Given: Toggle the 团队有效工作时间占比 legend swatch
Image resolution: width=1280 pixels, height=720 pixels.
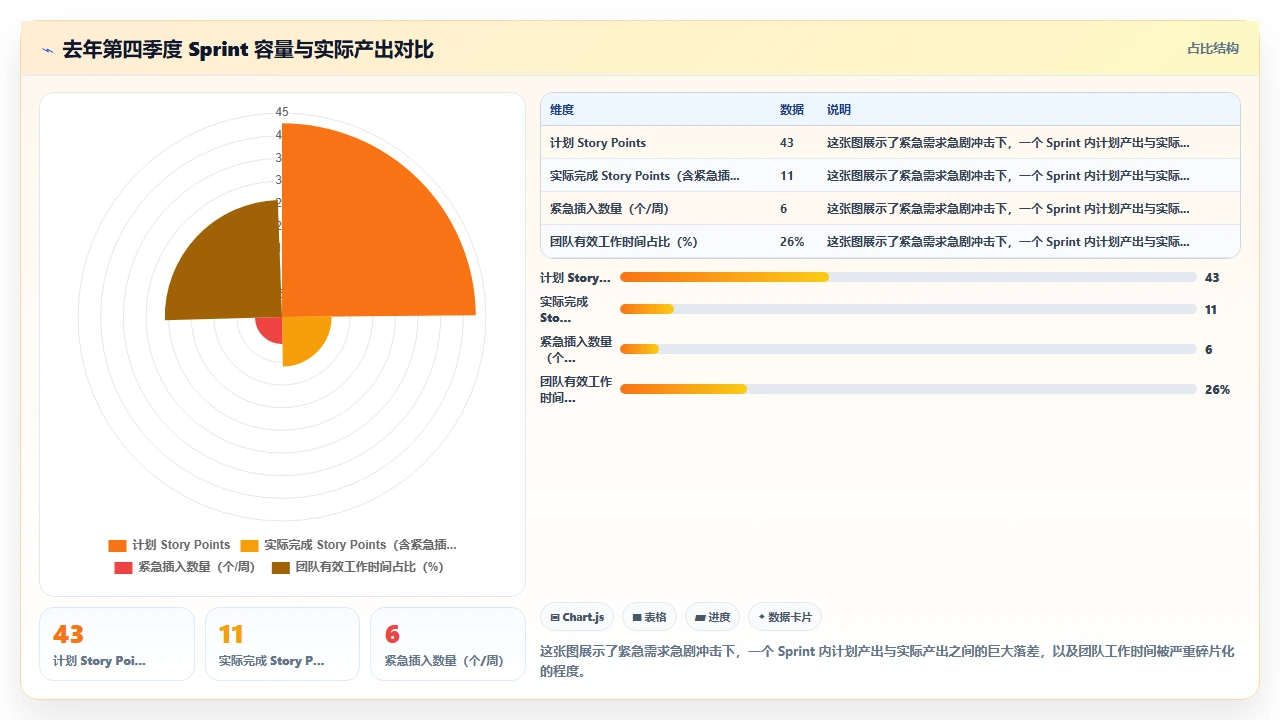Looking at the screenshot, I should pyautogui.click(x=281, y=567).
